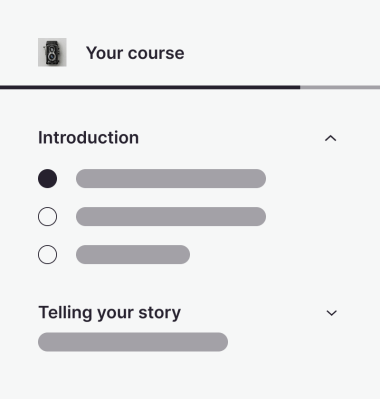The height and width of the screenshot is (399, 380).
Task: Click the light remaining portion of progress bar
Action: pyautogui.click(x=340, y=87)
